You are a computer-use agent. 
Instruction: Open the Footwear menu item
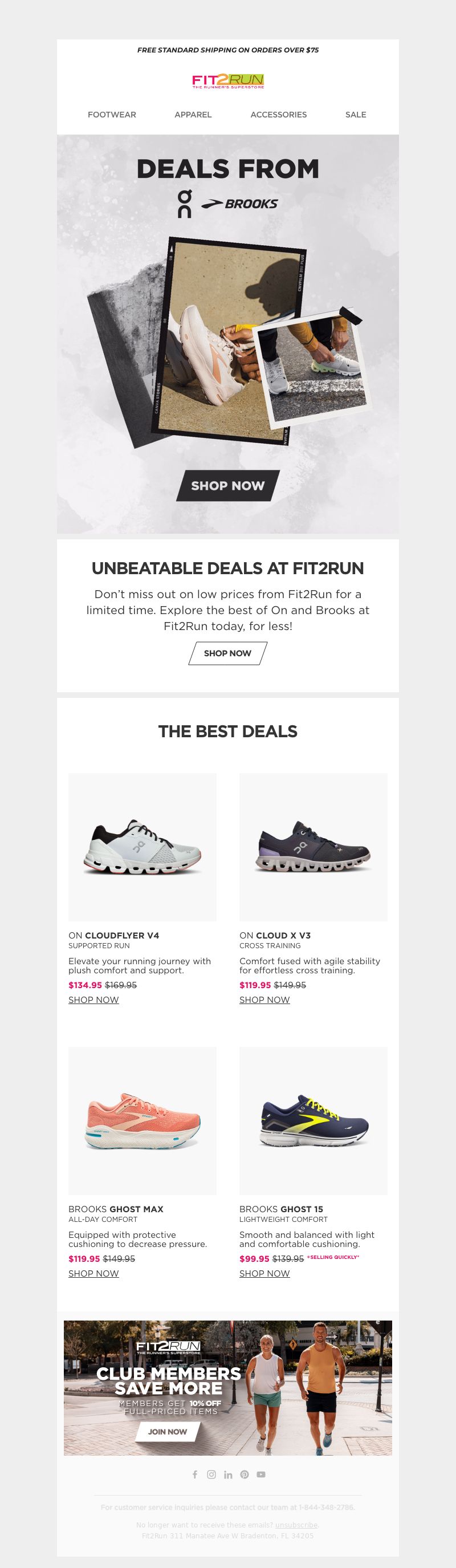[x=112, y=115]
